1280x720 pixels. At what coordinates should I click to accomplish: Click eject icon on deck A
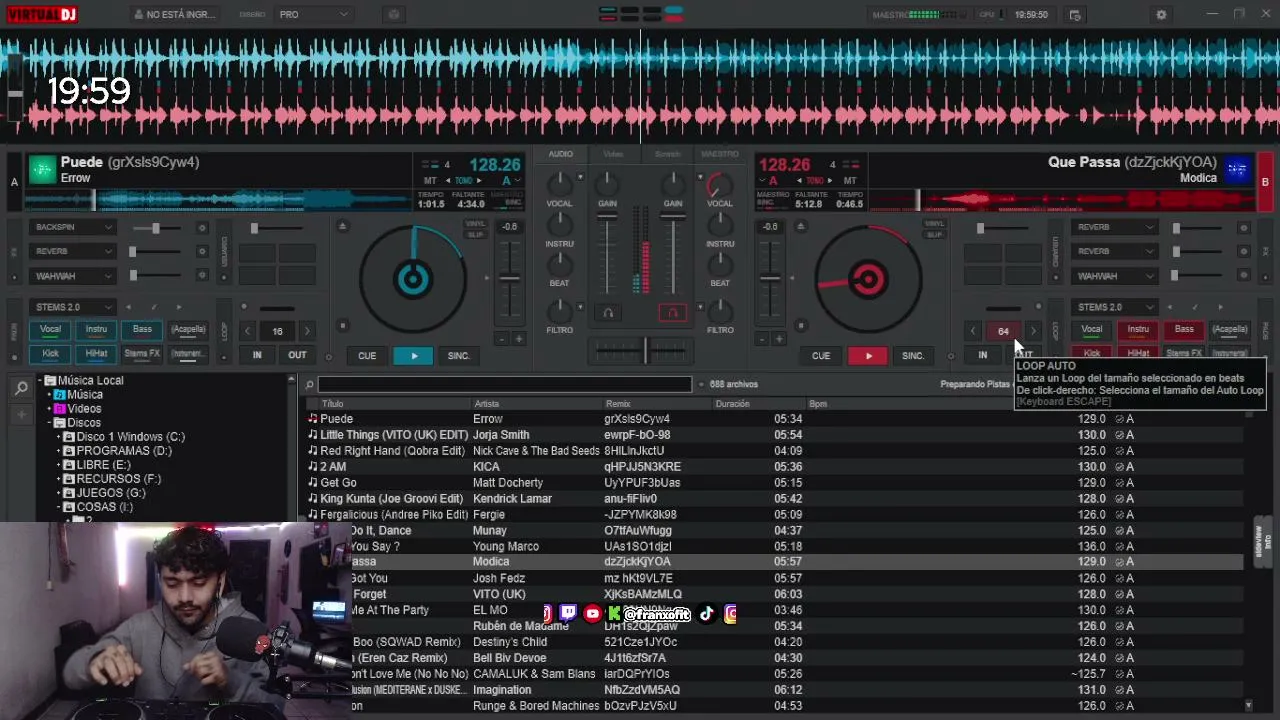pos(343,227)
